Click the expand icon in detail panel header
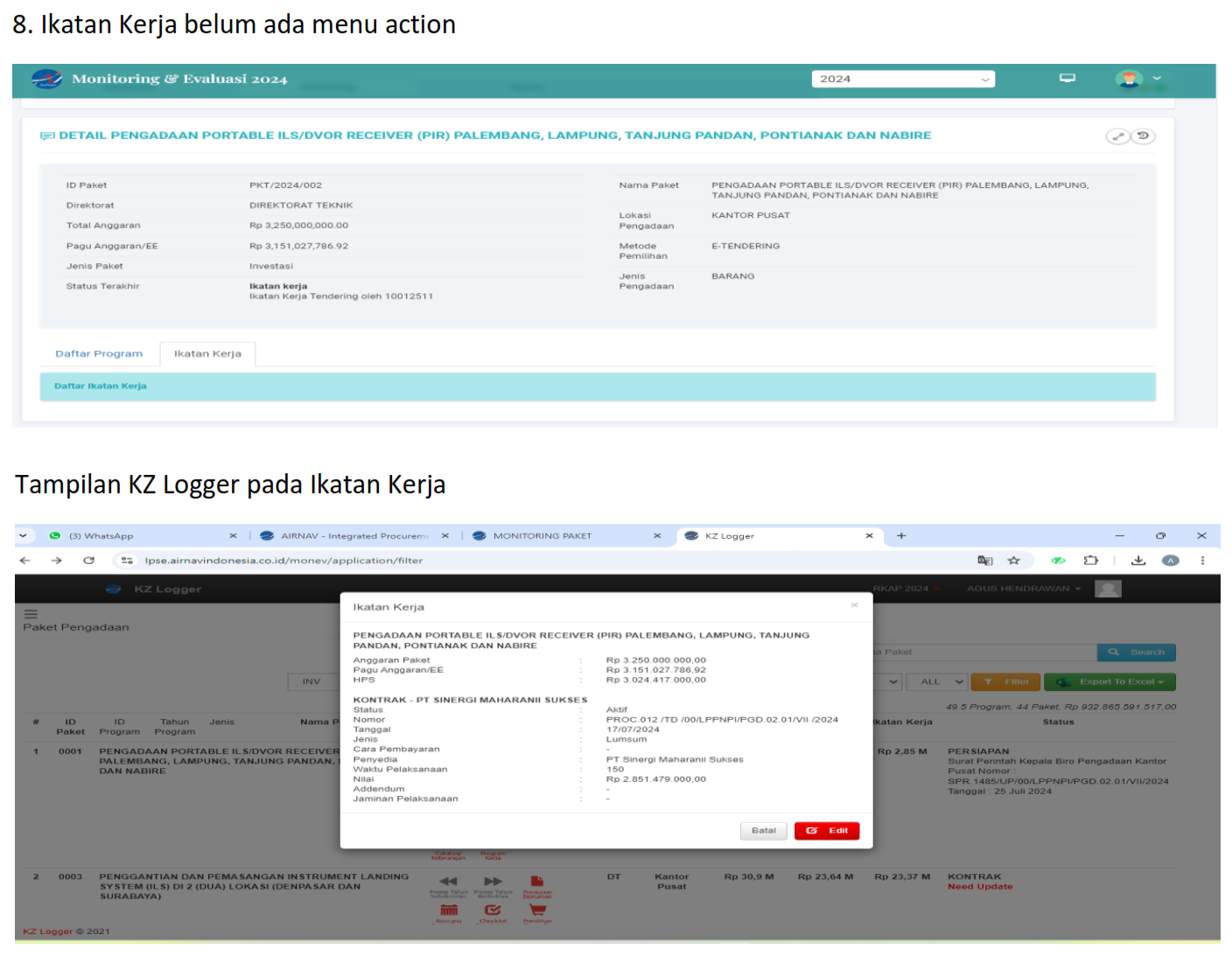The width and height of the screenshot is (1232, 956). point(1117,136)
